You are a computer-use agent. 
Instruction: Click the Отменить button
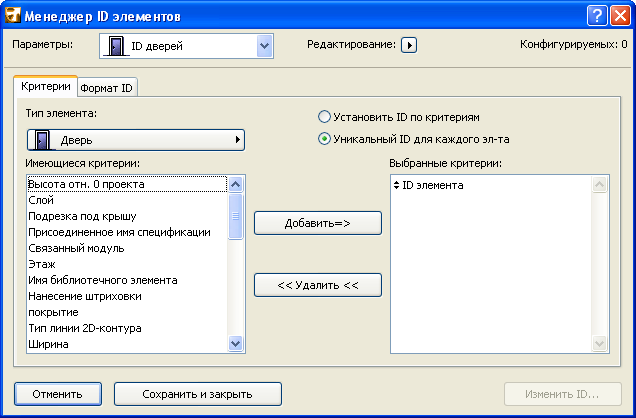tap(56, 394)
